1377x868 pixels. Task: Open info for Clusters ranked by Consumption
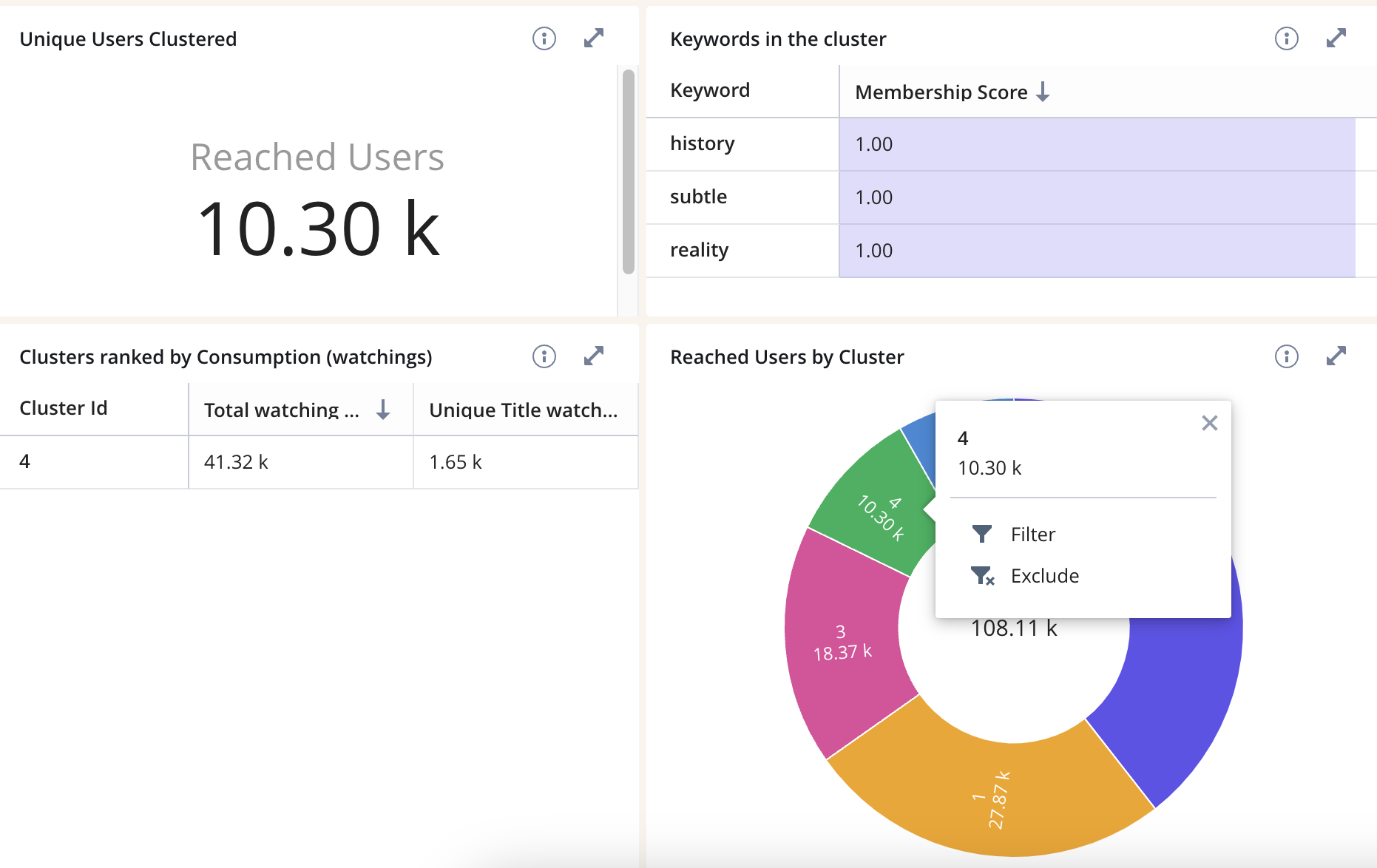[x=544, y=356]
